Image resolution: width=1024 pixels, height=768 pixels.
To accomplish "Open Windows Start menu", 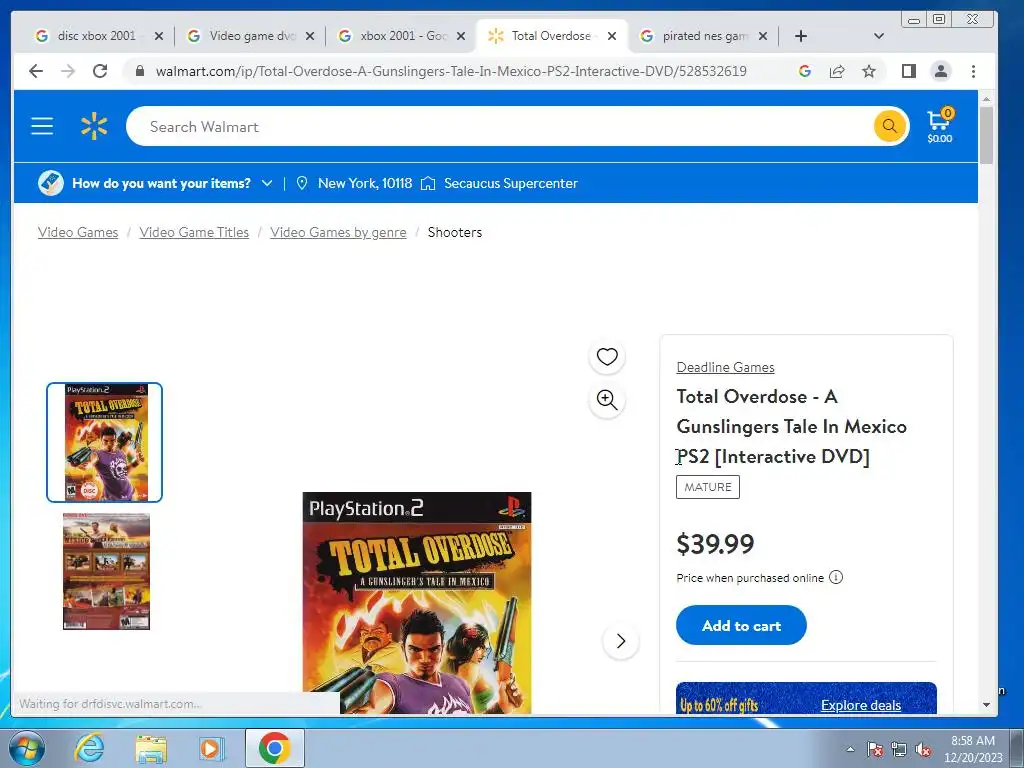I will point(27,748).
